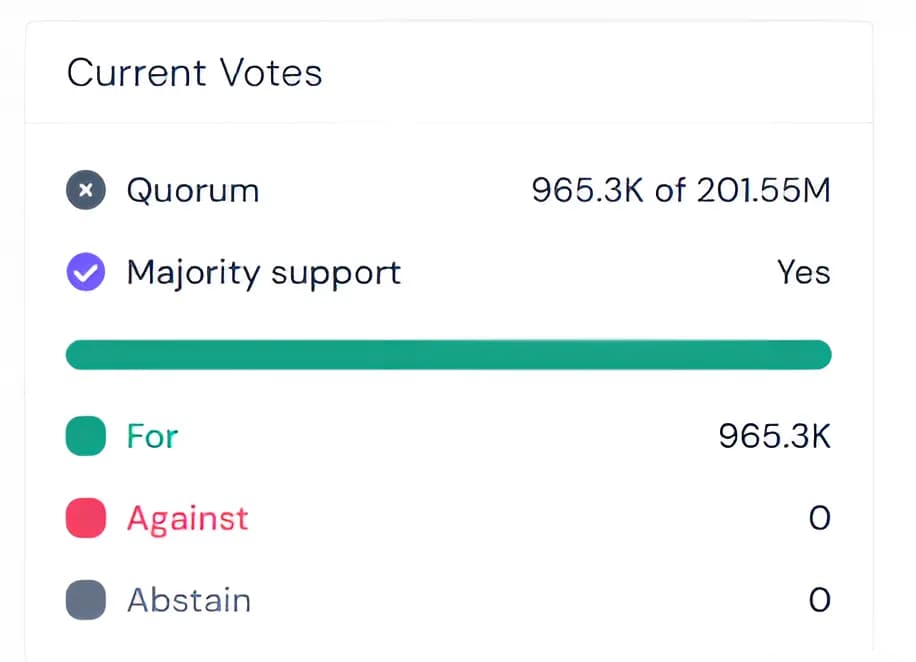The height and width of the screenshot is (662, 916).
Task: Click the 965.3K of 201.55M quorum value
Action: (680, 190)
